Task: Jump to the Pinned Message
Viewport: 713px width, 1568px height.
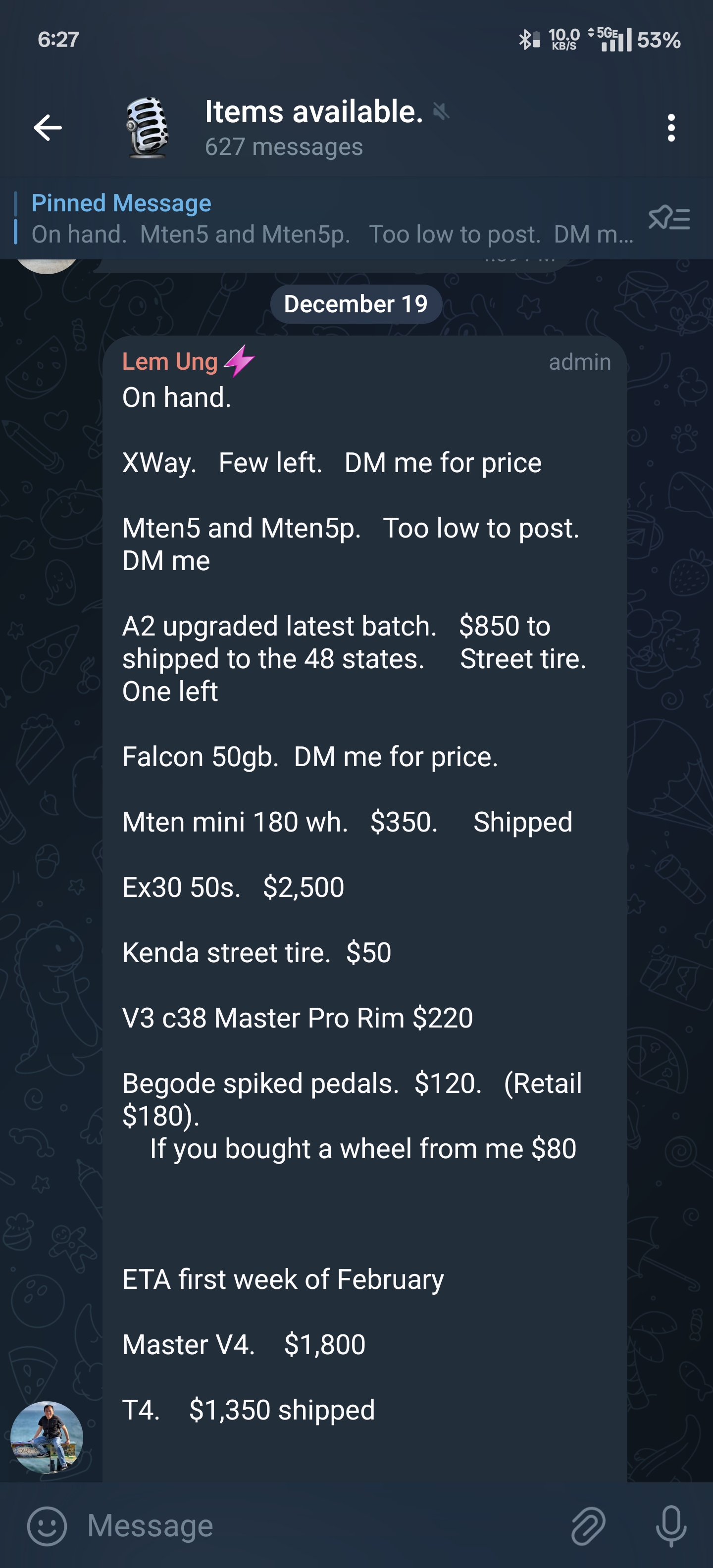Action: click(x=329, y=218)
